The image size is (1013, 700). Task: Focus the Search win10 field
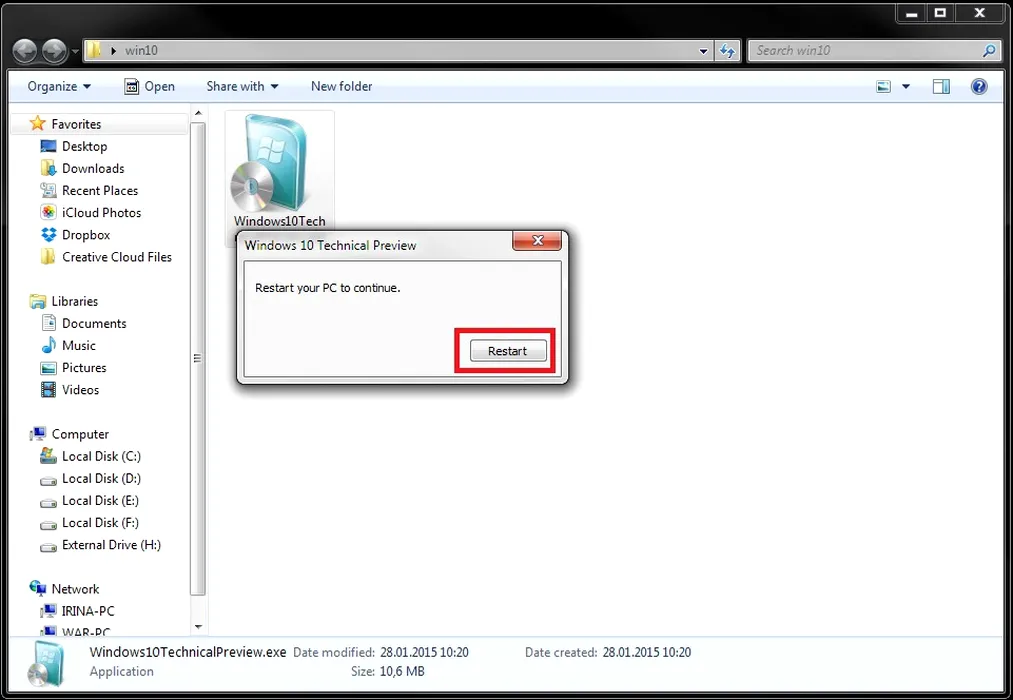[866, 50]
